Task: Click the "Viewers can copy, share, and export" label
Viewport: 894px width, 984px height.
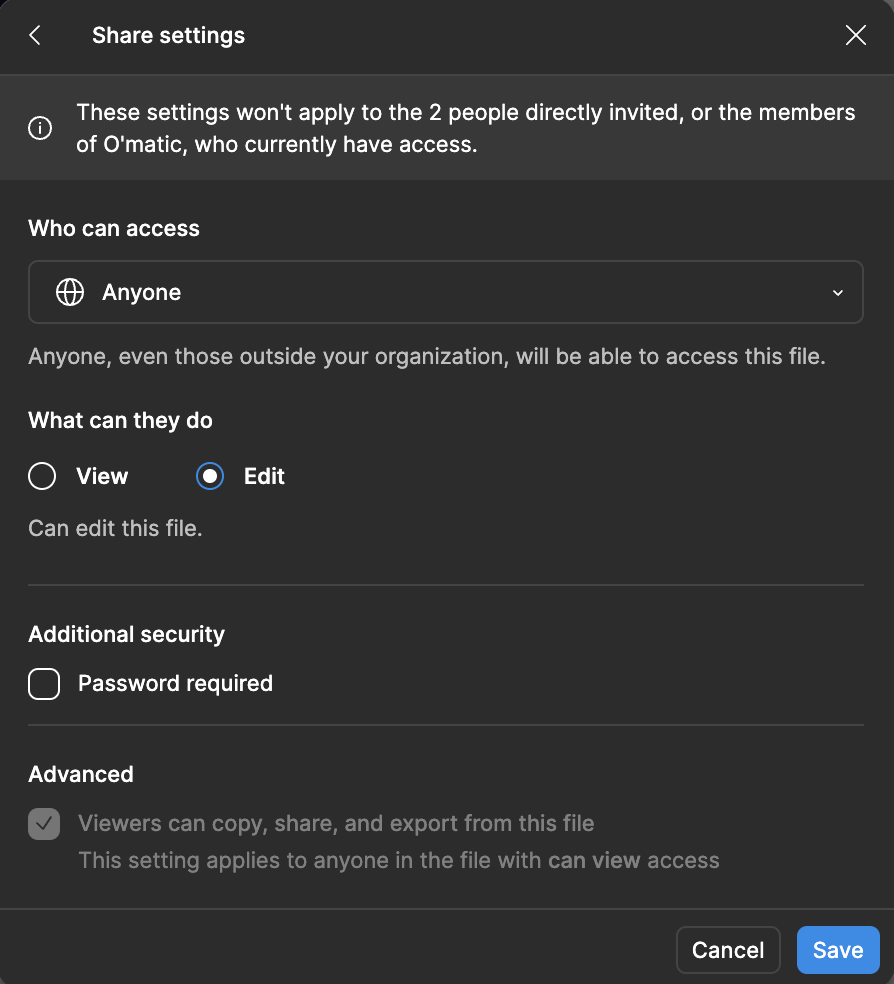Action: pos(336,824)
